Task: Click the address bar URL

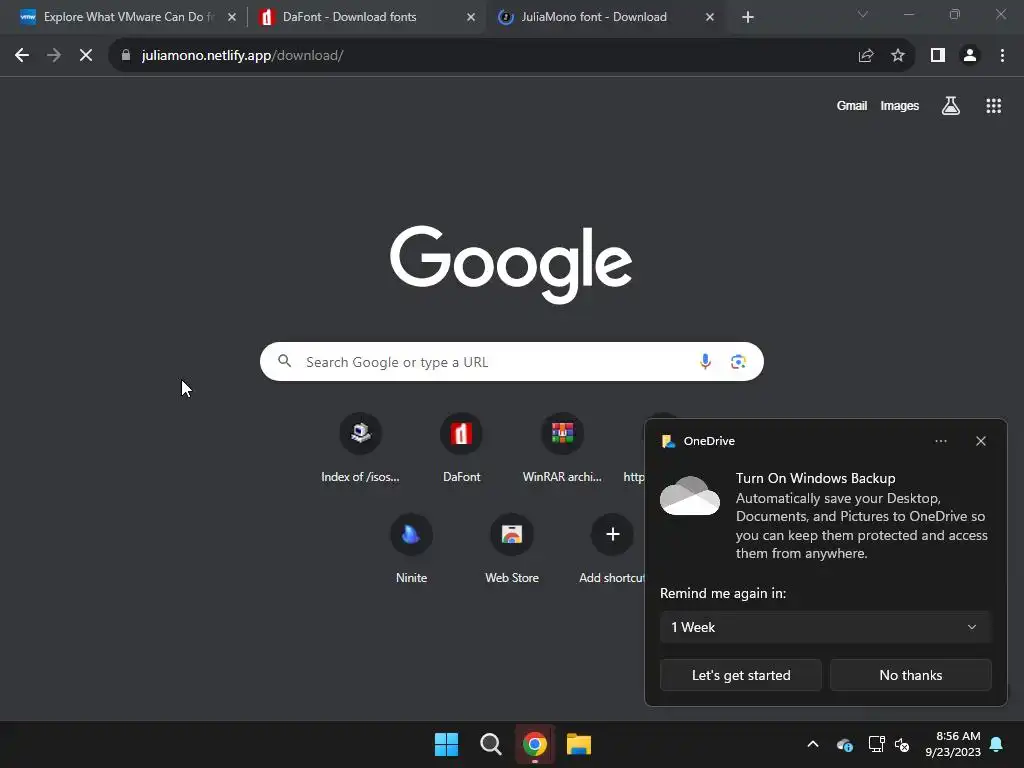Action: [x=242, y=56]
